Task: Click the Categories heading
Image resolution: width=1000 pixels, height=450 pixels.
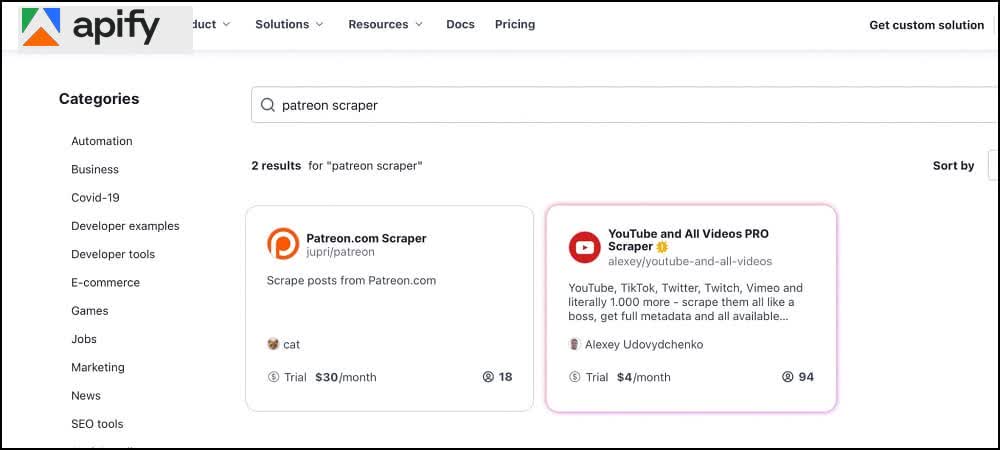Action: 99,99
